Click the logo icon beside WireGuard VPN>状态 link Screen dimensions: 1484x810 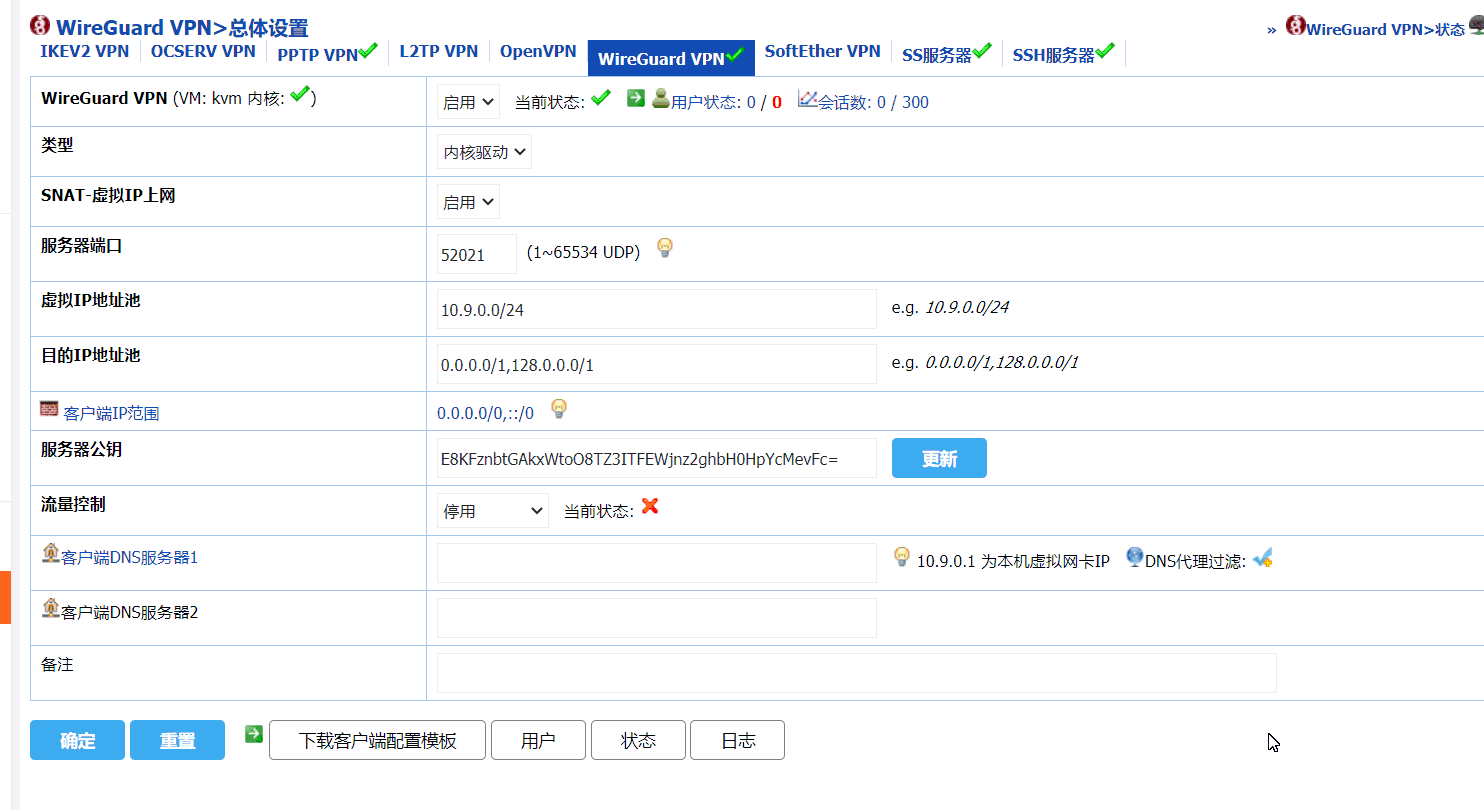pyautogui.click(x=1295, y=26)
